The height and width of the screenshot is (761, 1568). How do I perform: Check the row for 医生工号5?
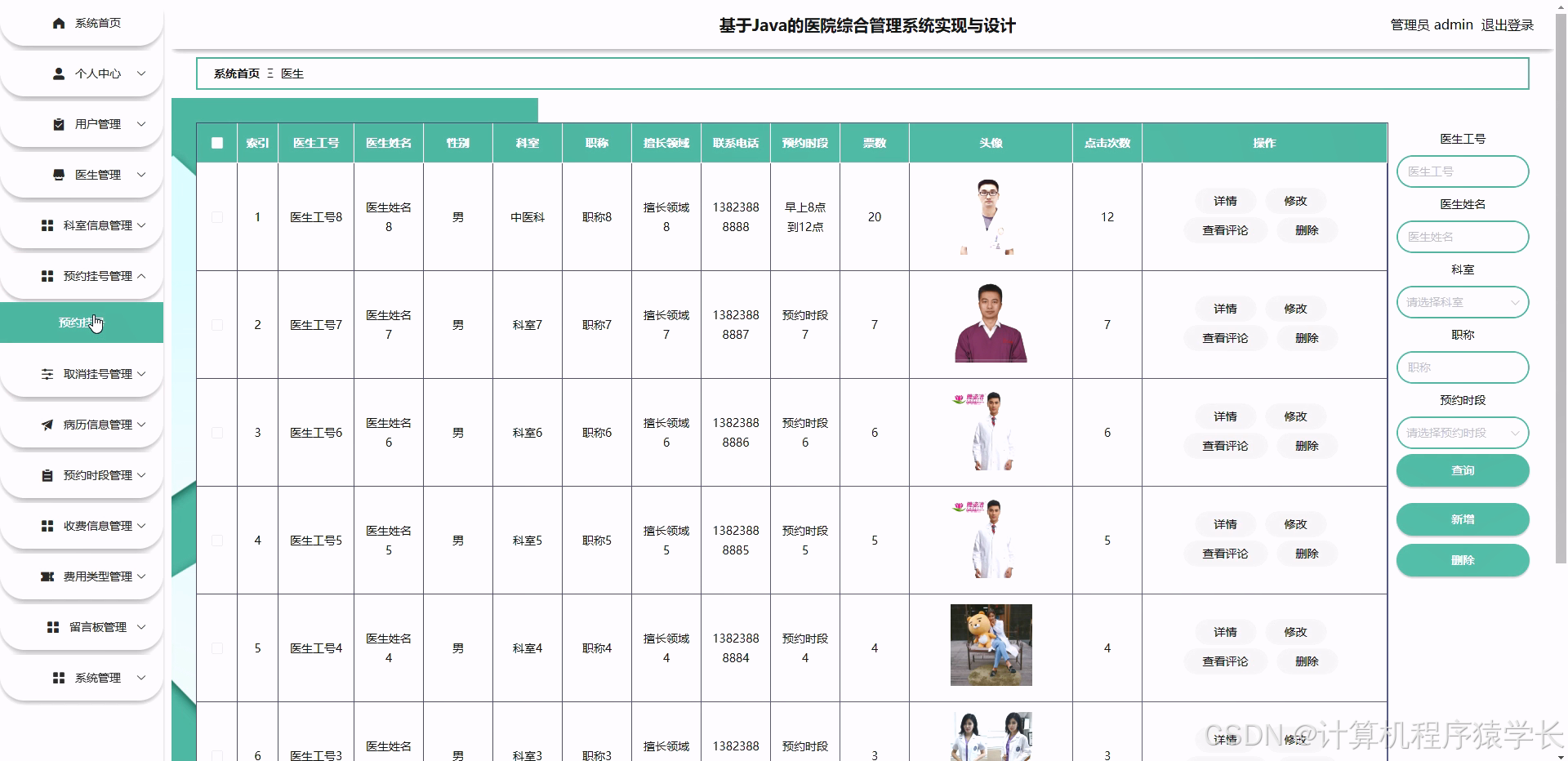[x=217, y=541]
